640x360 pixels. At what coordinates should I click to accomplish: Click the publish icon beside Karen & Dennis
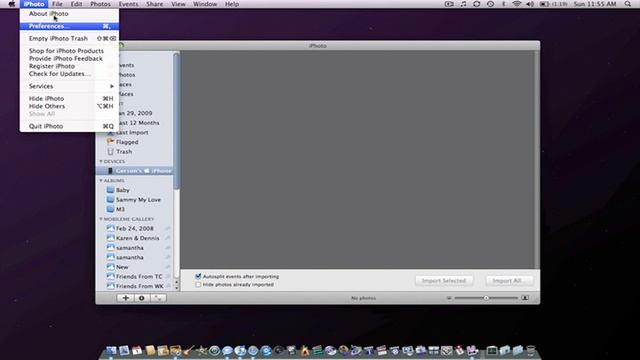click(x=168, y=238)
